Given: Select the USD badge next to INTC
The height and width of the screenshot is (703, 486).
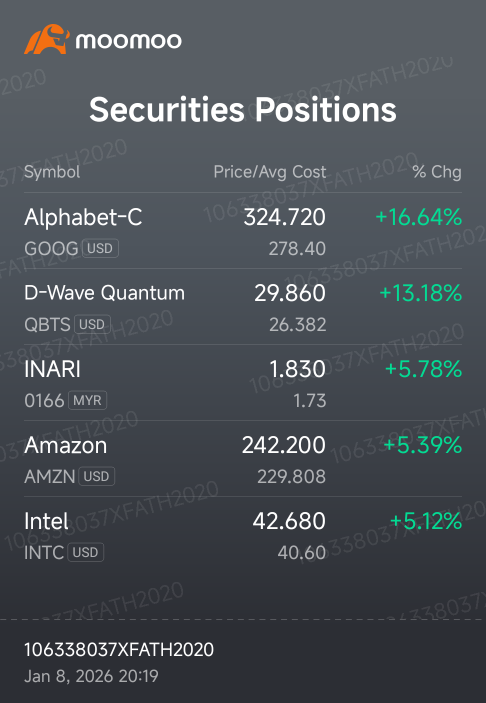Looking at the screenshot, I should pos(86,552).
